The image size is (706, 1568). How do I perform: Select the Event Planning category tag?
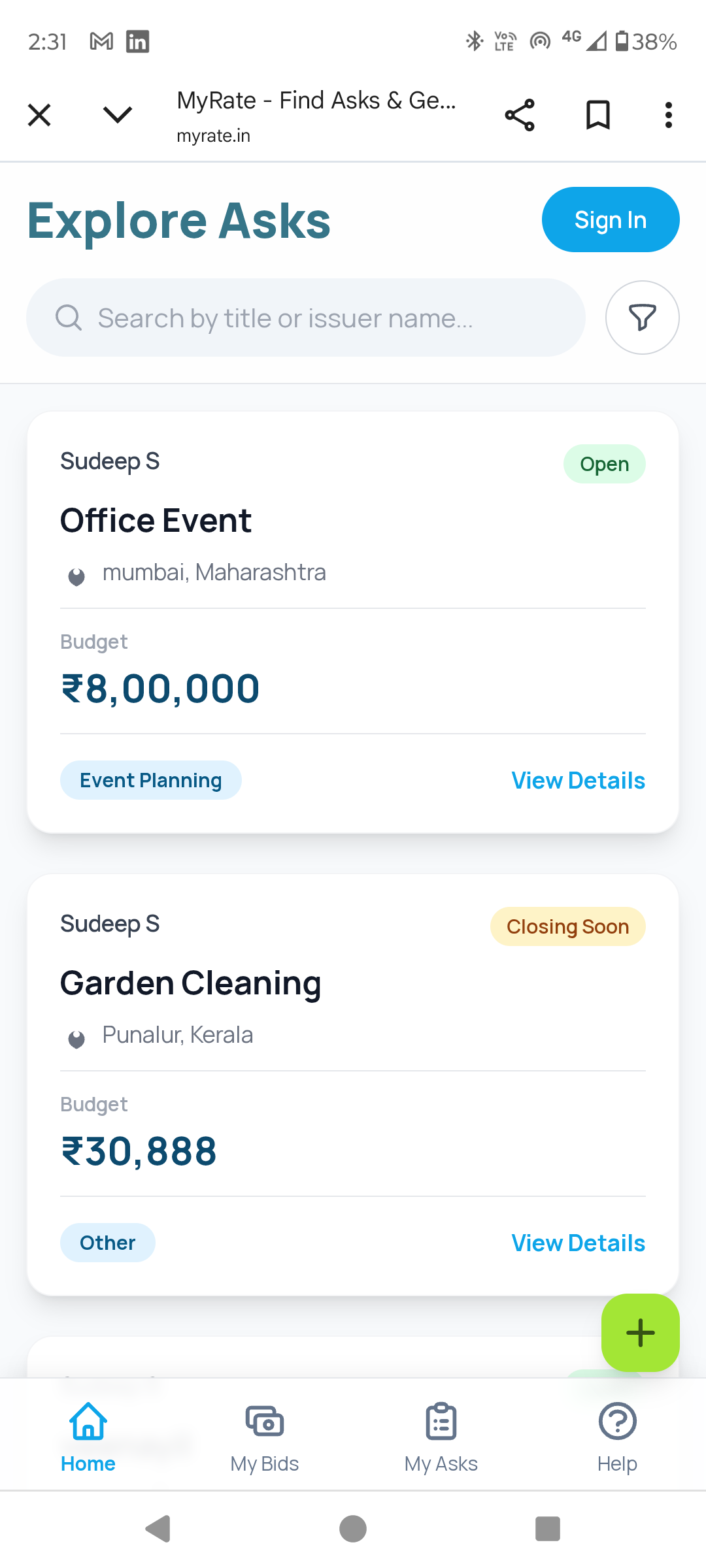click(x=151, y=780)
